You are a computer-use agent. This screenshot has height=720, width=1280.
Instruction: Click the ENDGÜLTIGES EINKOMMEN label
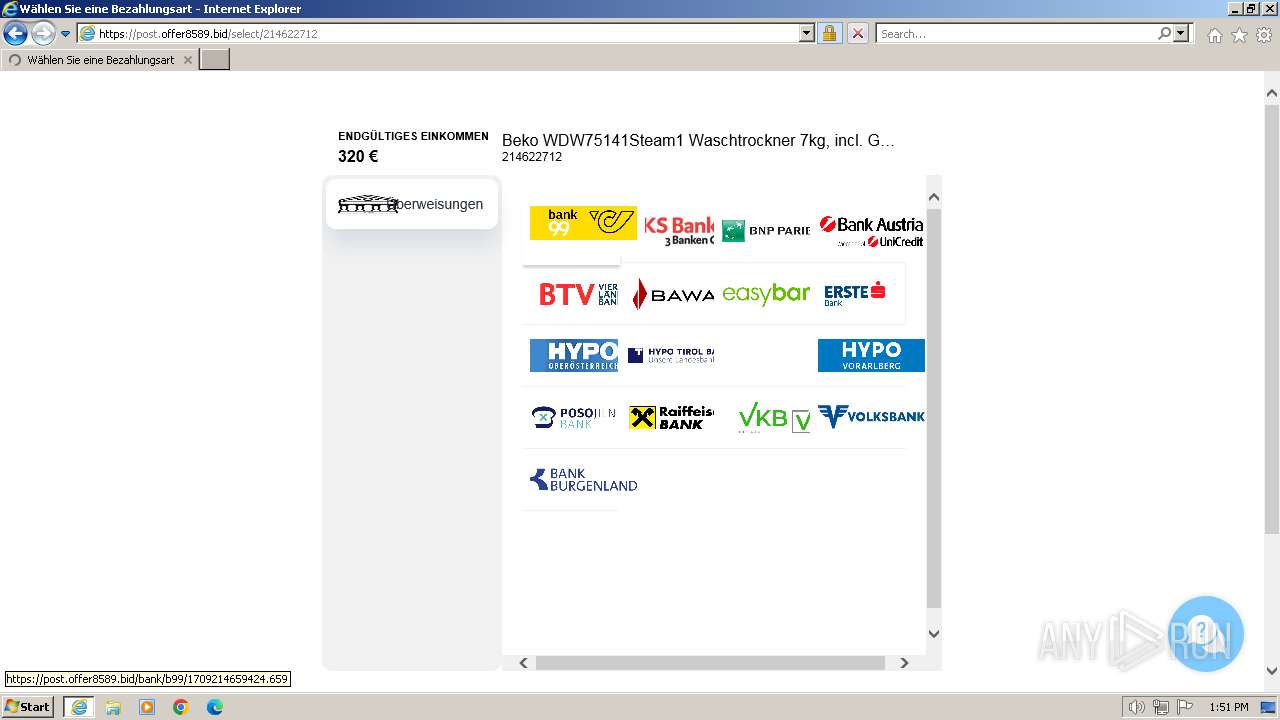click(x=413, y=136)
